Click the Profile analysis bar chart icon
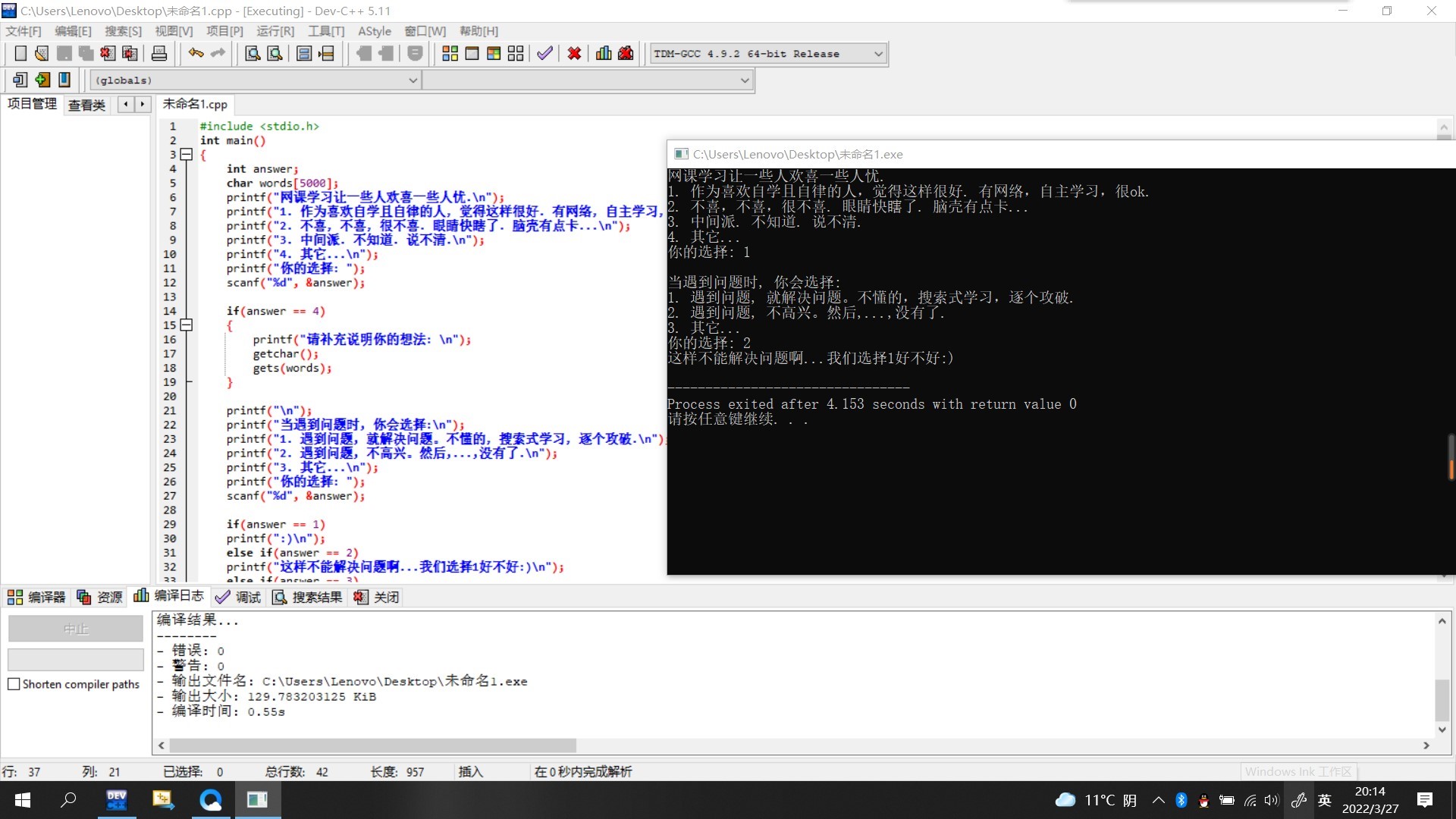This screenshot has height=819, width=1456. point(604,54)
